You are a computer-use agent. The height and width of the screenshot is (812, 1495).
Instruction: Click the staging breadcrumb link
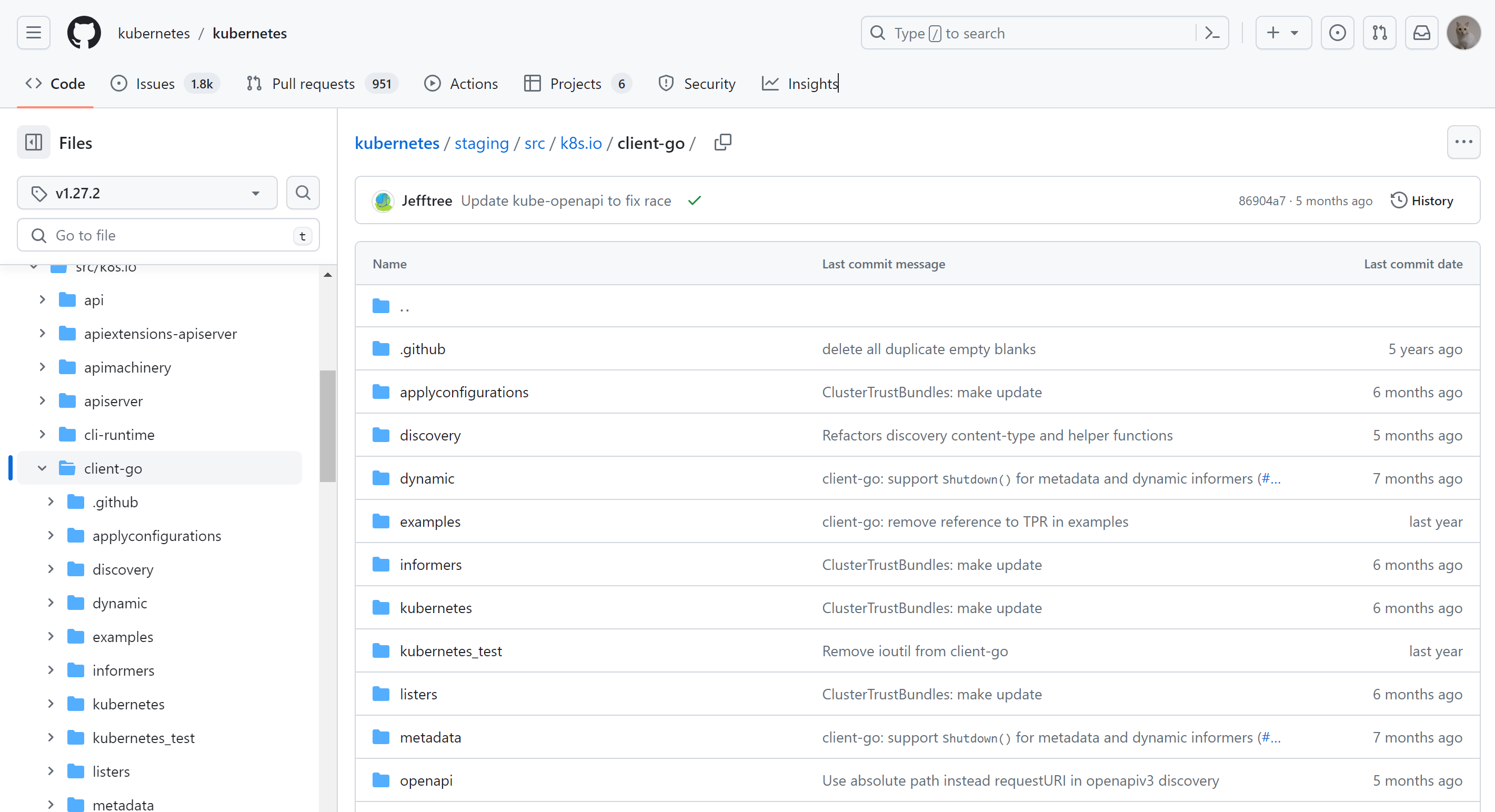pos(481,143)
